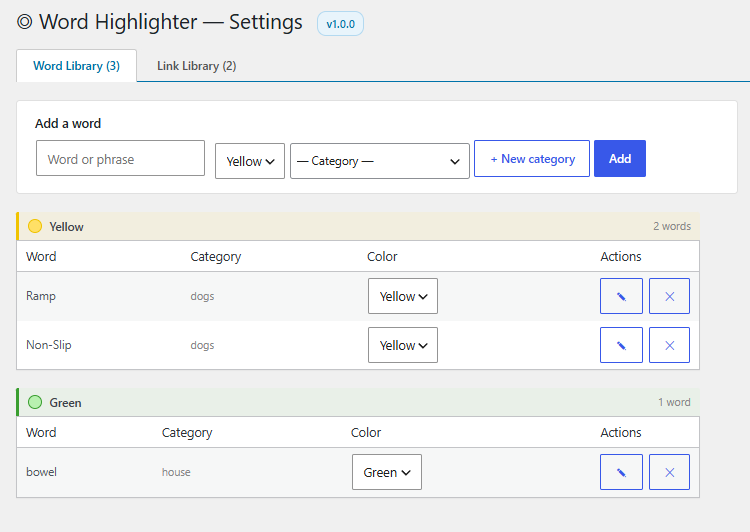
Task: Click the Yellow group header label
Action: 66,227
